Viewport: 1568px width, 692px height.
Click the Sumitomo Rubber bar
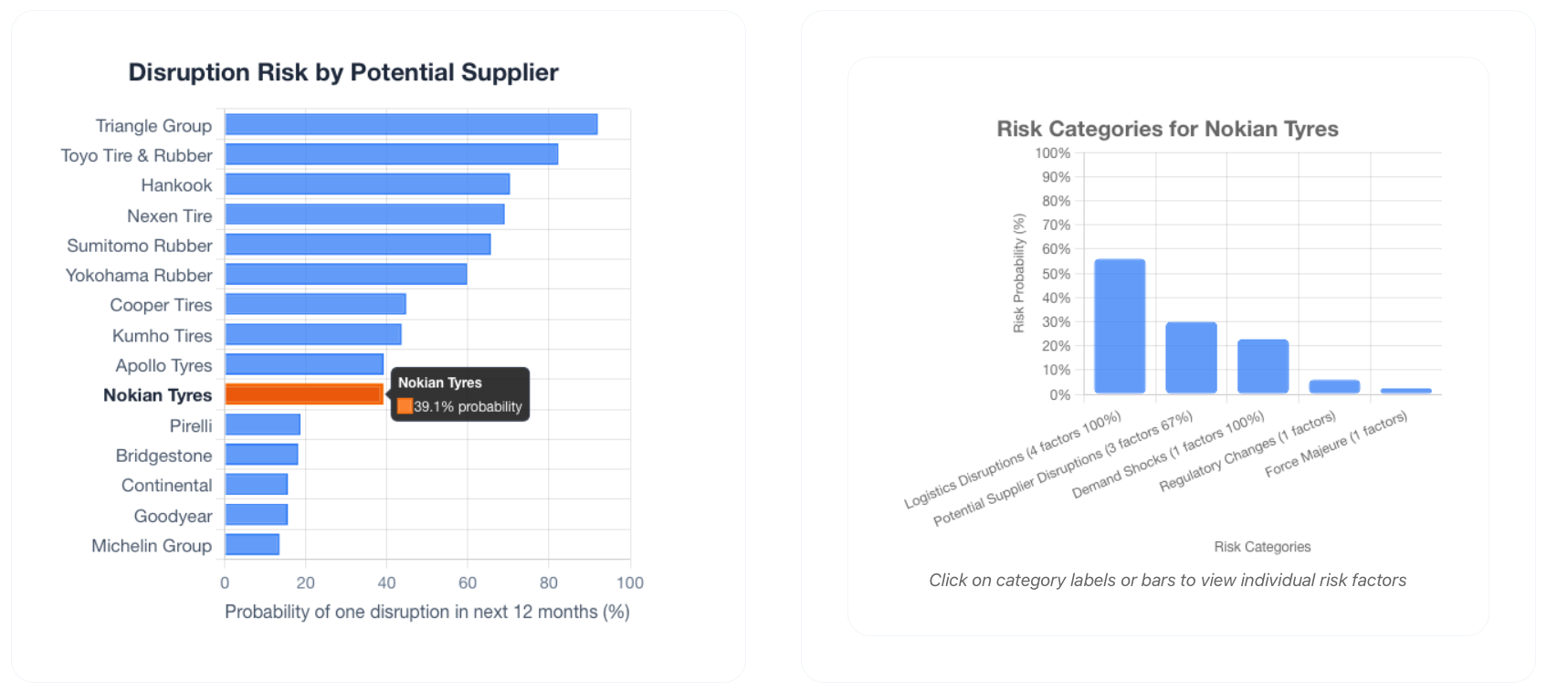pyautogui.click(x=357, y=245)
